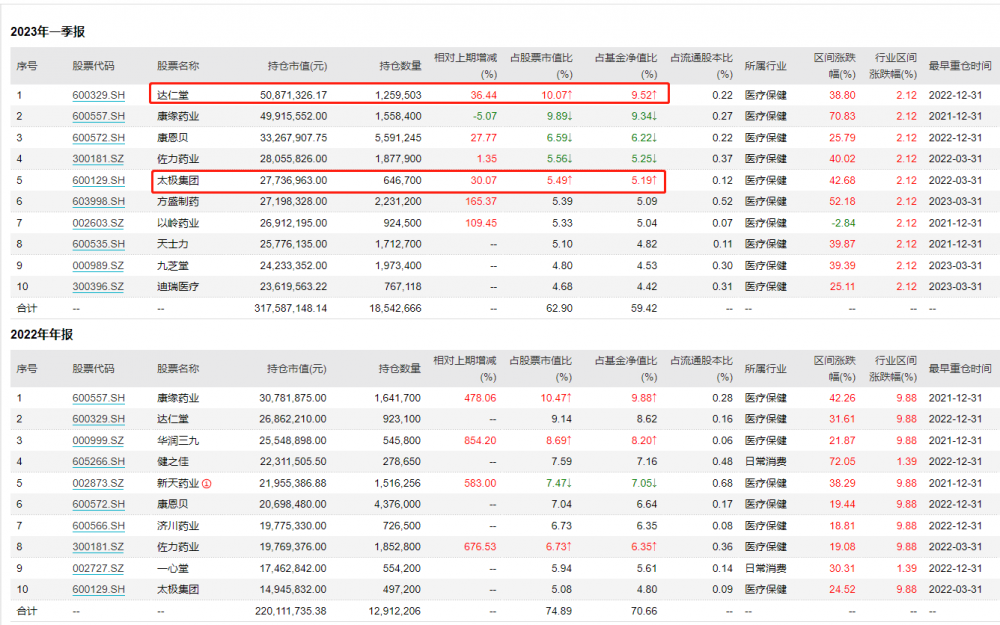The width and height of the screenshot is (1000, 625).
Task: Click the 854.20 change value
Action: pyautogui.click(x=480, y=441)
